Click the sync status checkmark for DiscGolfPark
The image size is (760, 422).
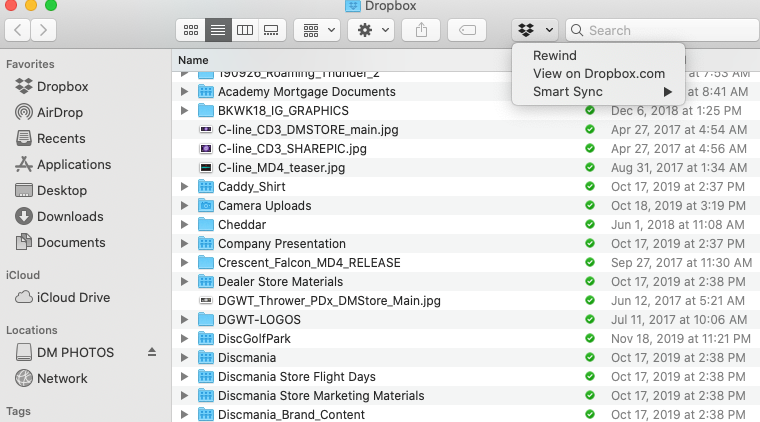590,338
